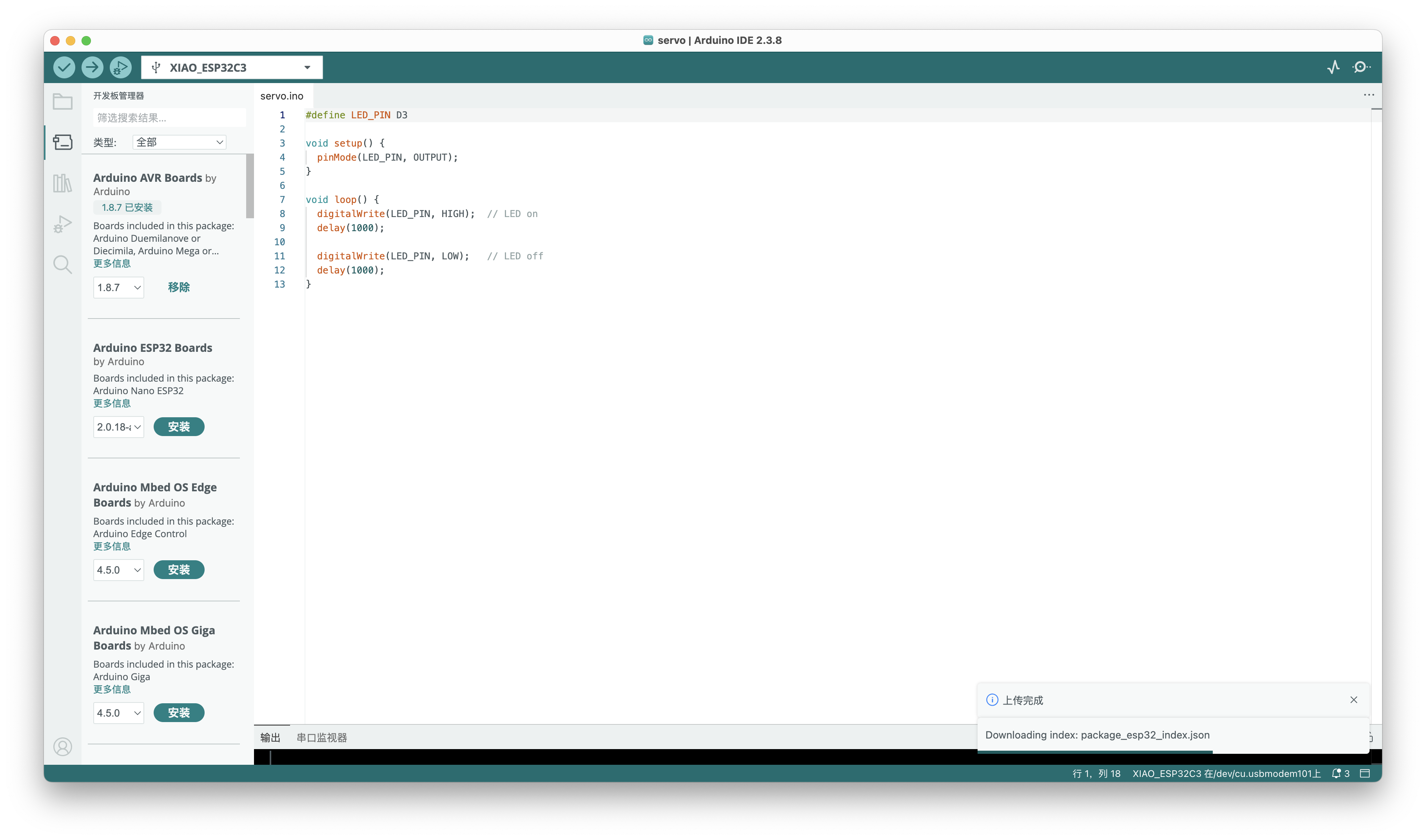Click the boards search filter field

(x=169, y=118)
